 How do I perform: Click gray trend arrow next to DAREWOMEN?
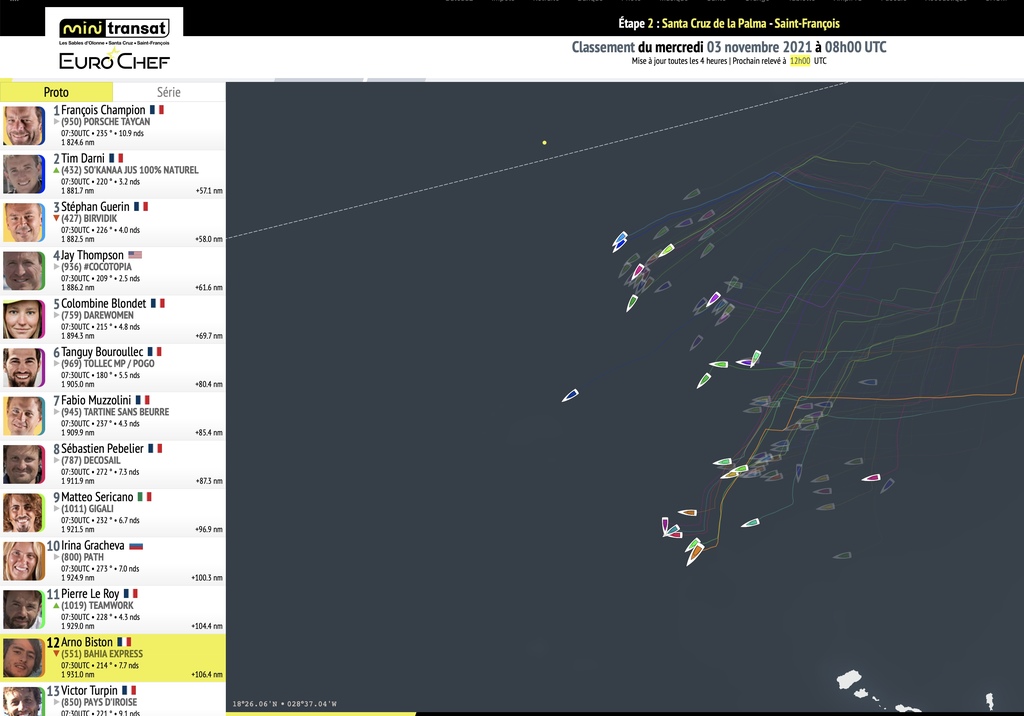pyautogui.click(x=56, y=315)
